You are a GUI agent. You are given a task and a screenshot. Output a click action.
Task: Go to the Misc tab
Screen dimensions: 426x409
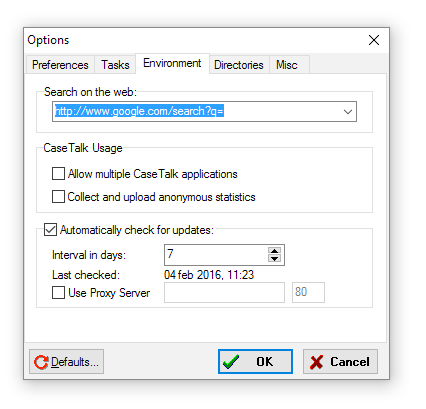click(x=287, y=65)
